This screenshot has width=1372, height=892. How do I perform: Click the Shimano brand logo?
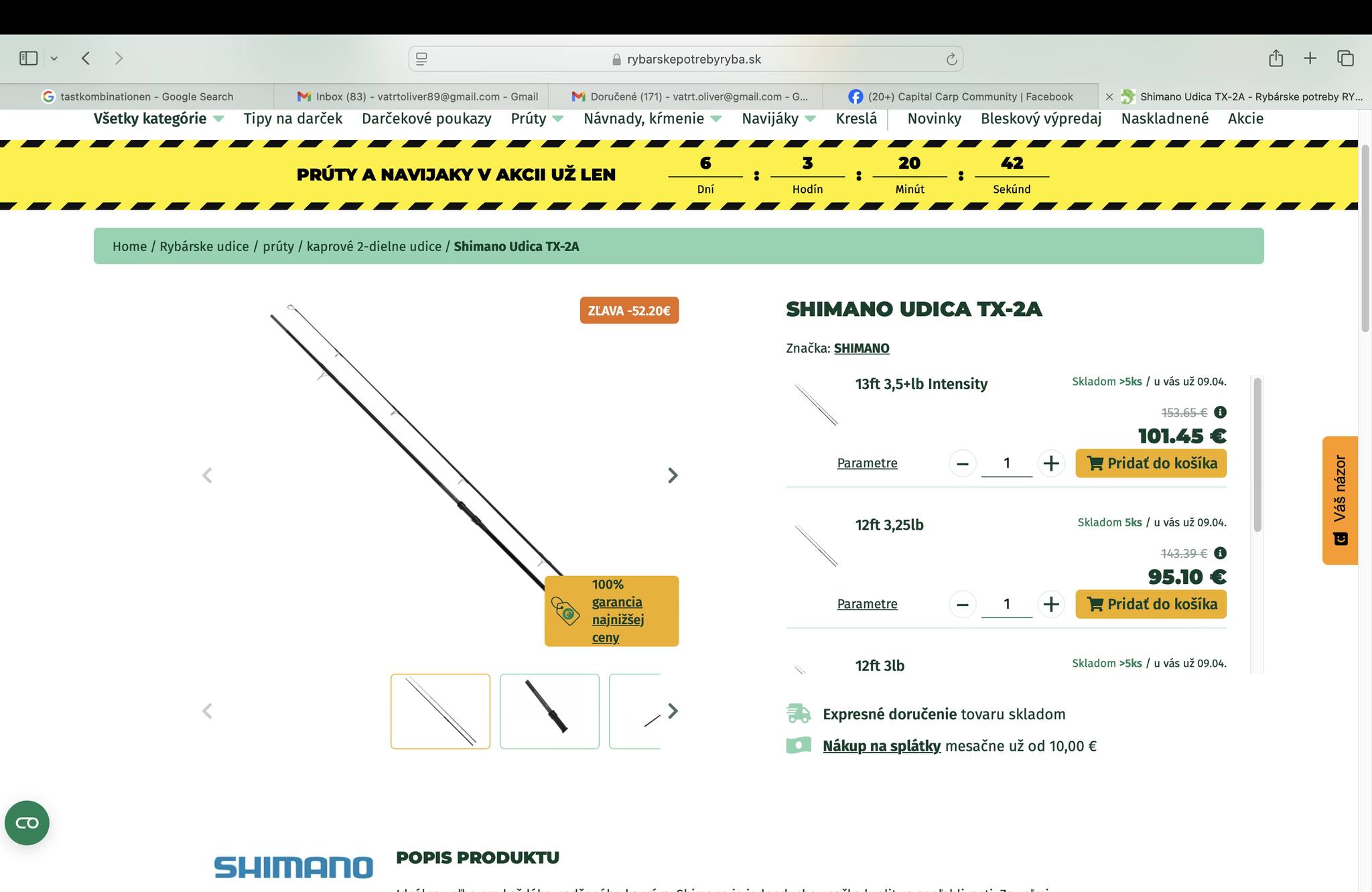[293, 867]
